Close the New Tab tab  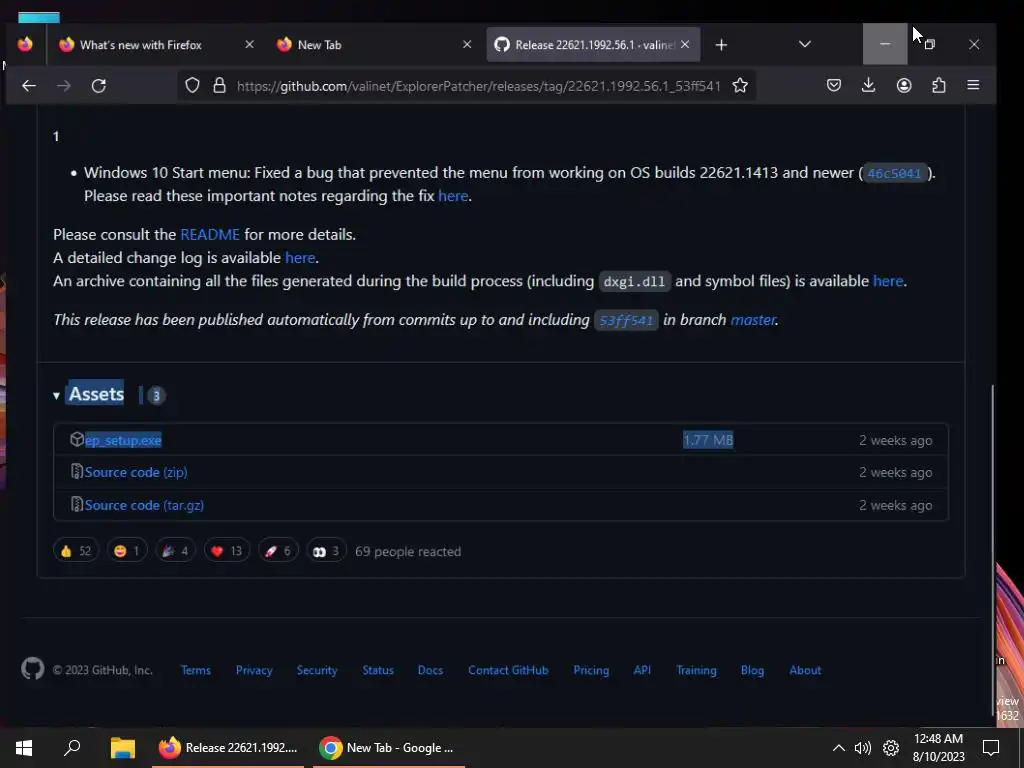point(467,44)
